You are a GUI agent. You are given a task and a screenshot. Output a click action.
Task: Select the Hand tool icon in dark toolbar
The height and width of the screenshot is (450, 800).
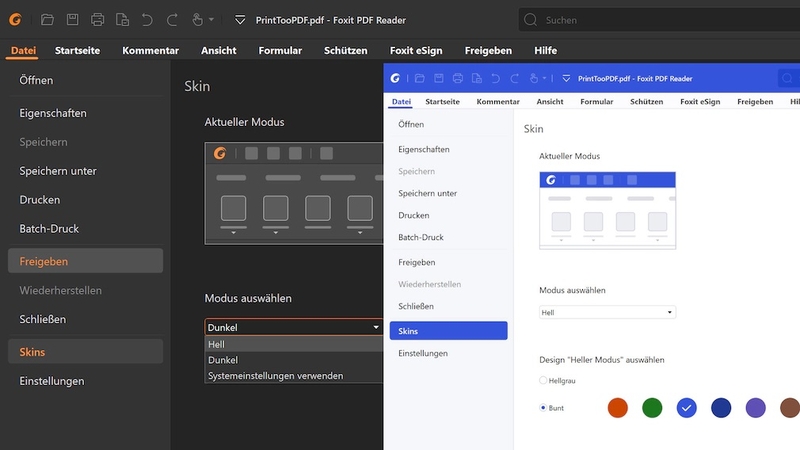[197, 20]
